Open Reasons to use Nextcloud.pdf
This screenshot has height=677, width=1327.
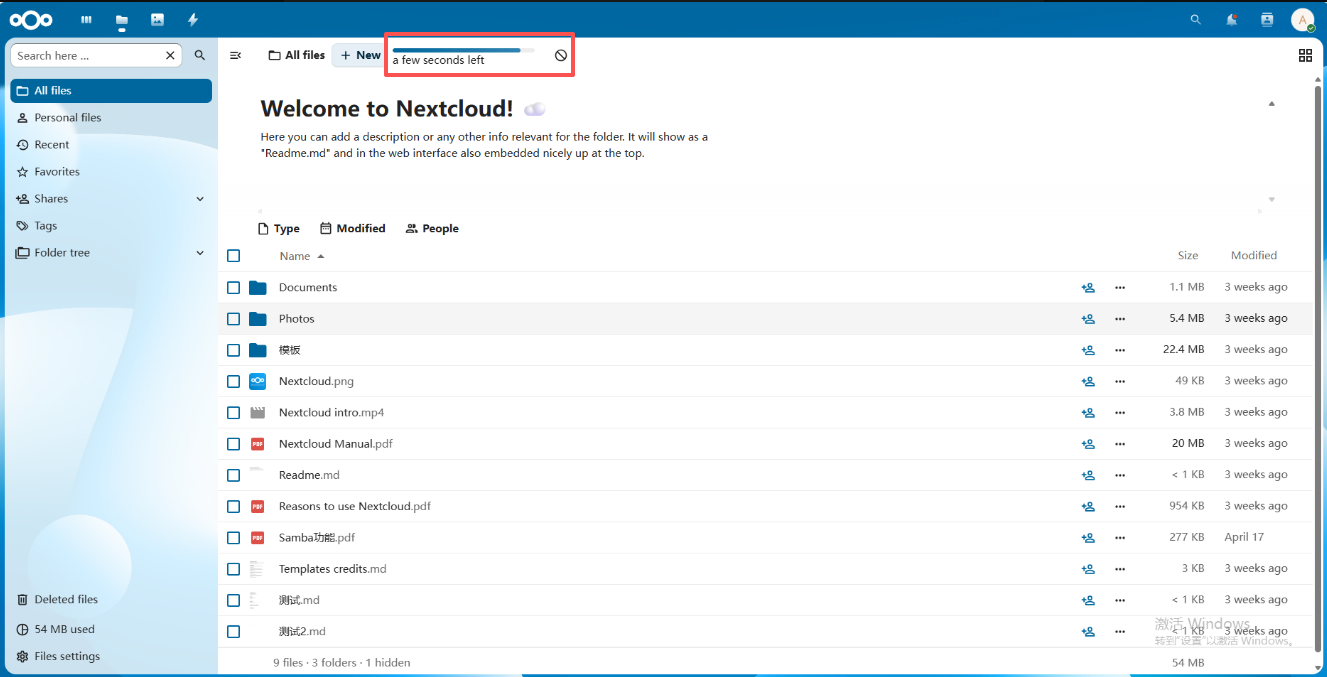[355, 506]
